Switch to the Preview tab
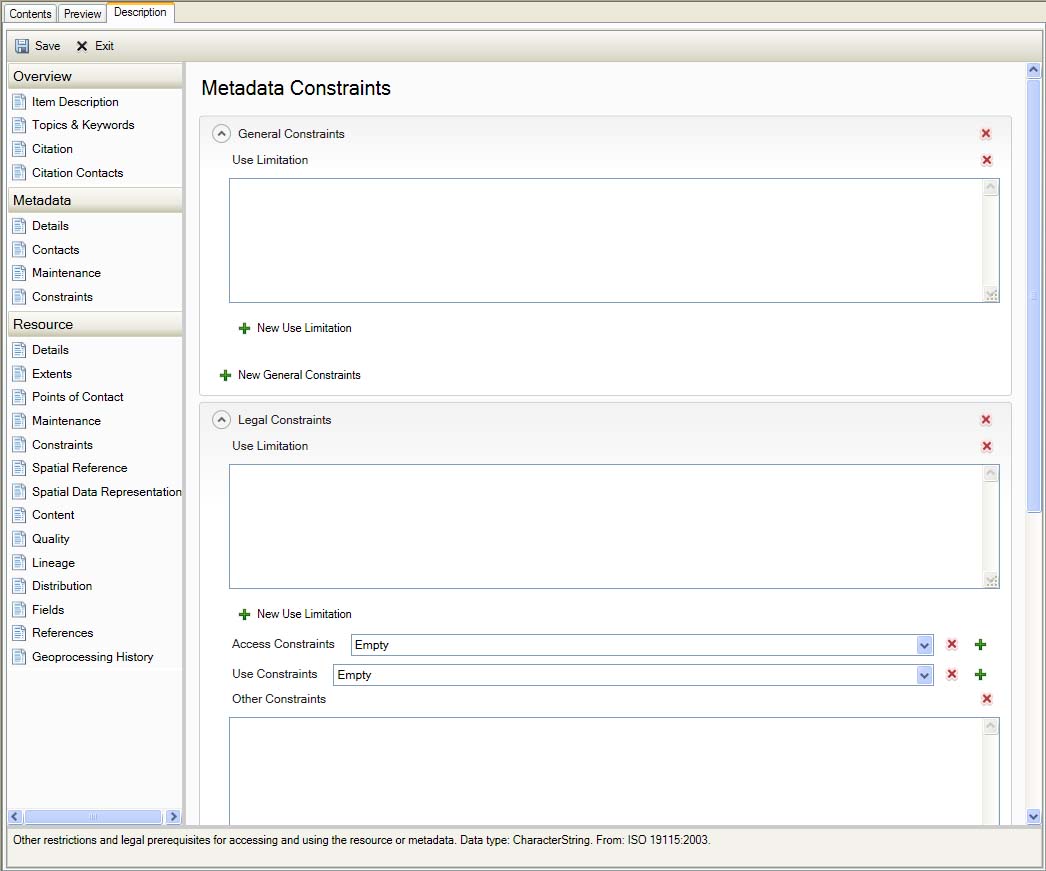1046x871 pixels. point(82,14)
